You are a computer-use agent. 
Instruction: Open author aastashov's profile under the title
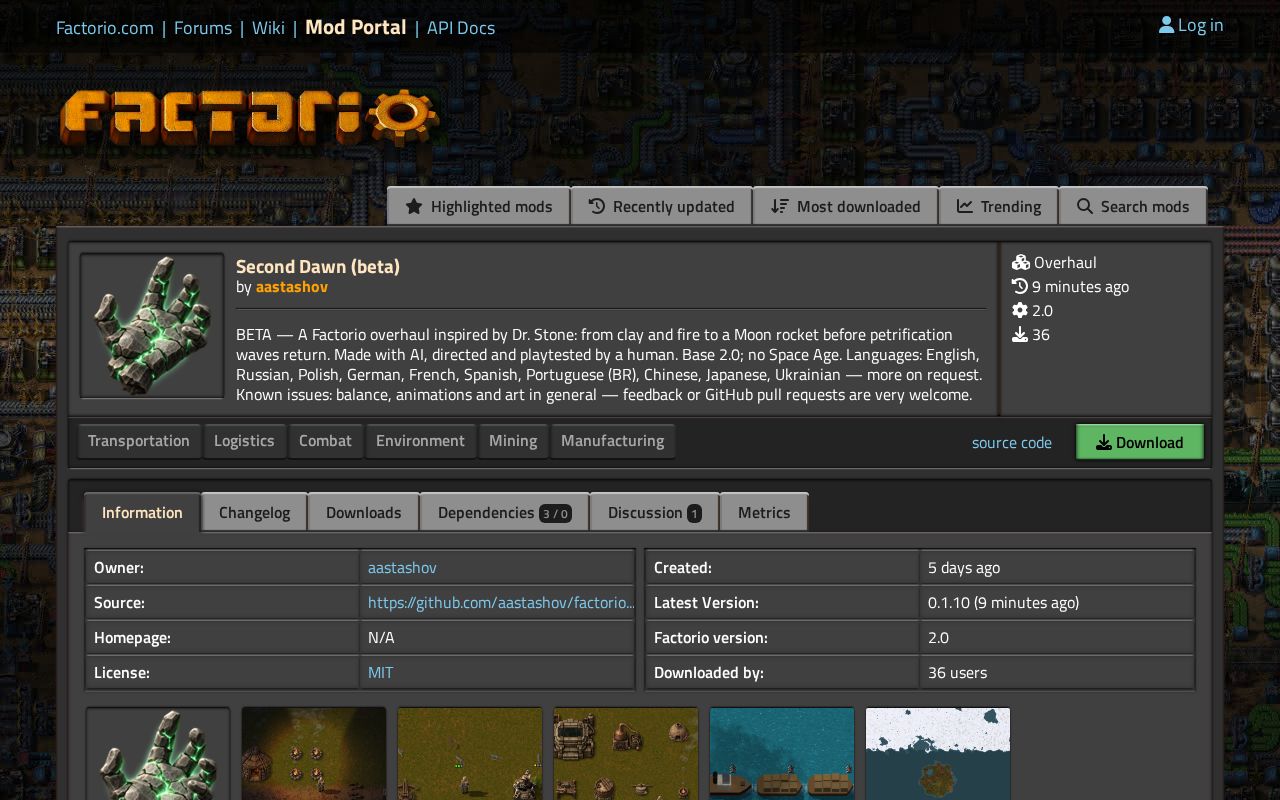tap(292, 286)
